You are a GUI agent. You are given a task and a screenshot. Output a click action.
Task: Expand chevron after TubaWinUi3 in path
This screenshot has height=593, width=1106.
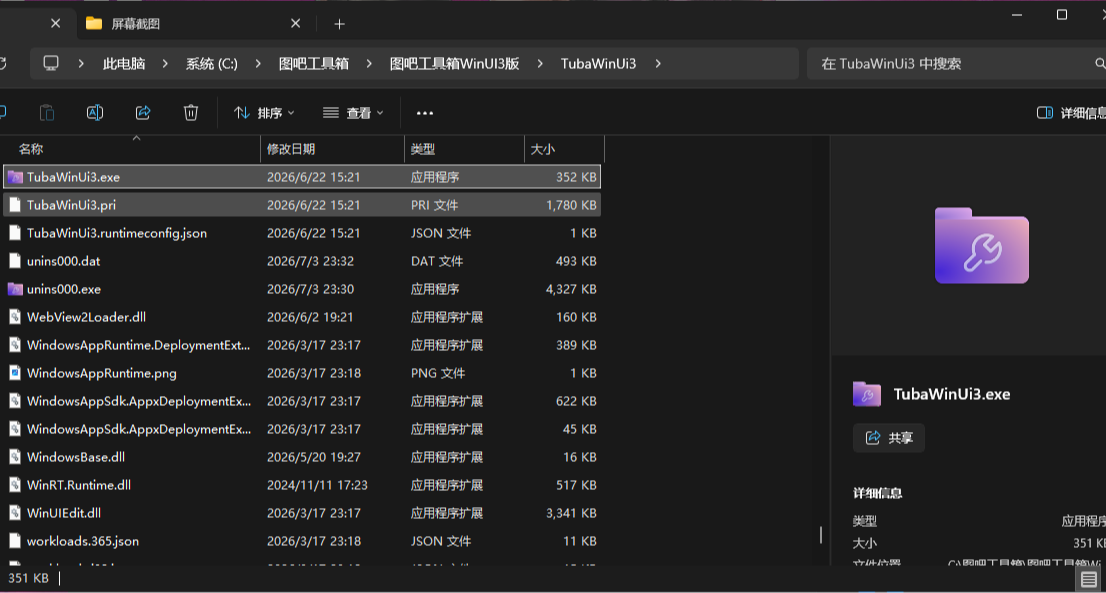[x=658, y=63]
